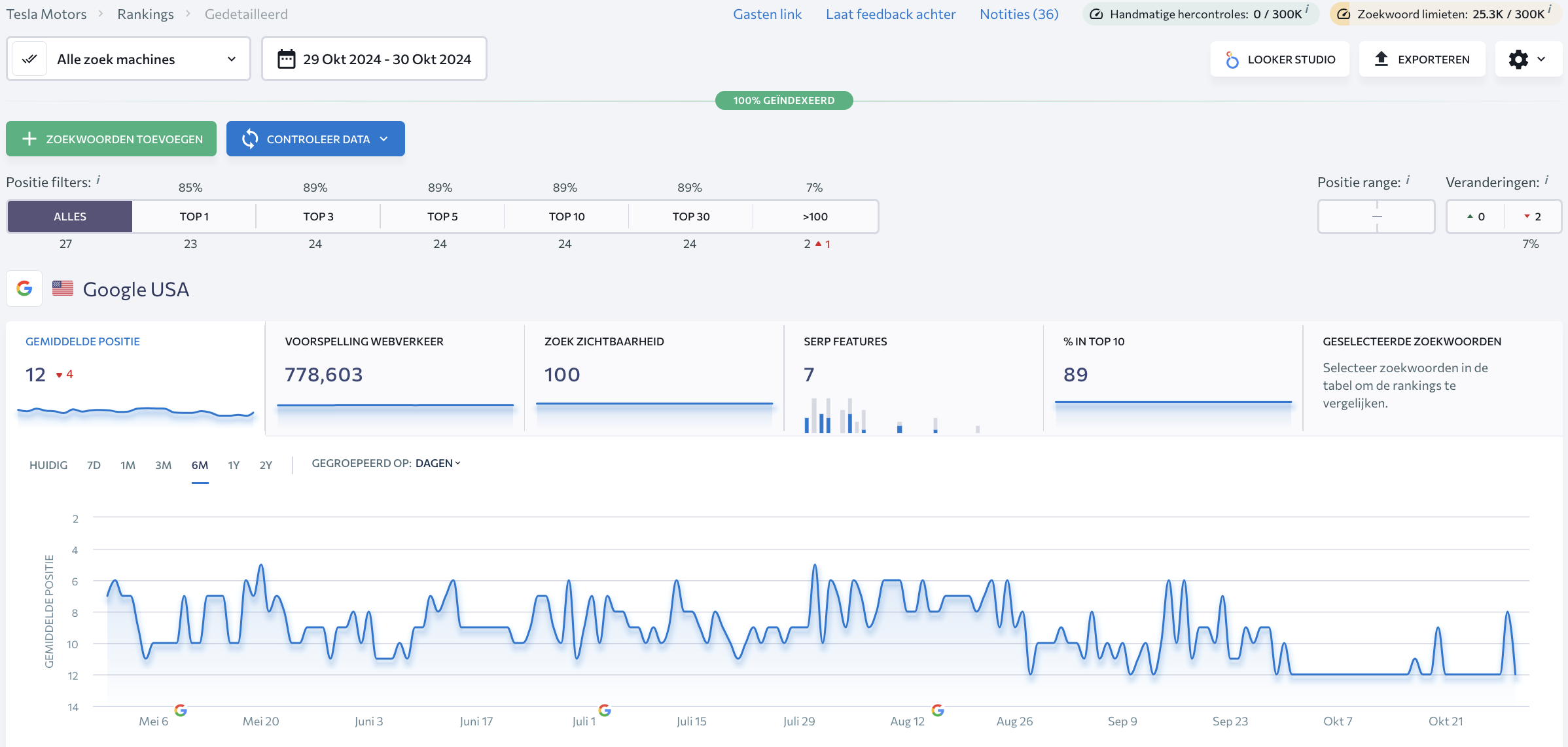Open the SERP Features metric card
Screen dimensions: 1568x747
tap(914, 378)
